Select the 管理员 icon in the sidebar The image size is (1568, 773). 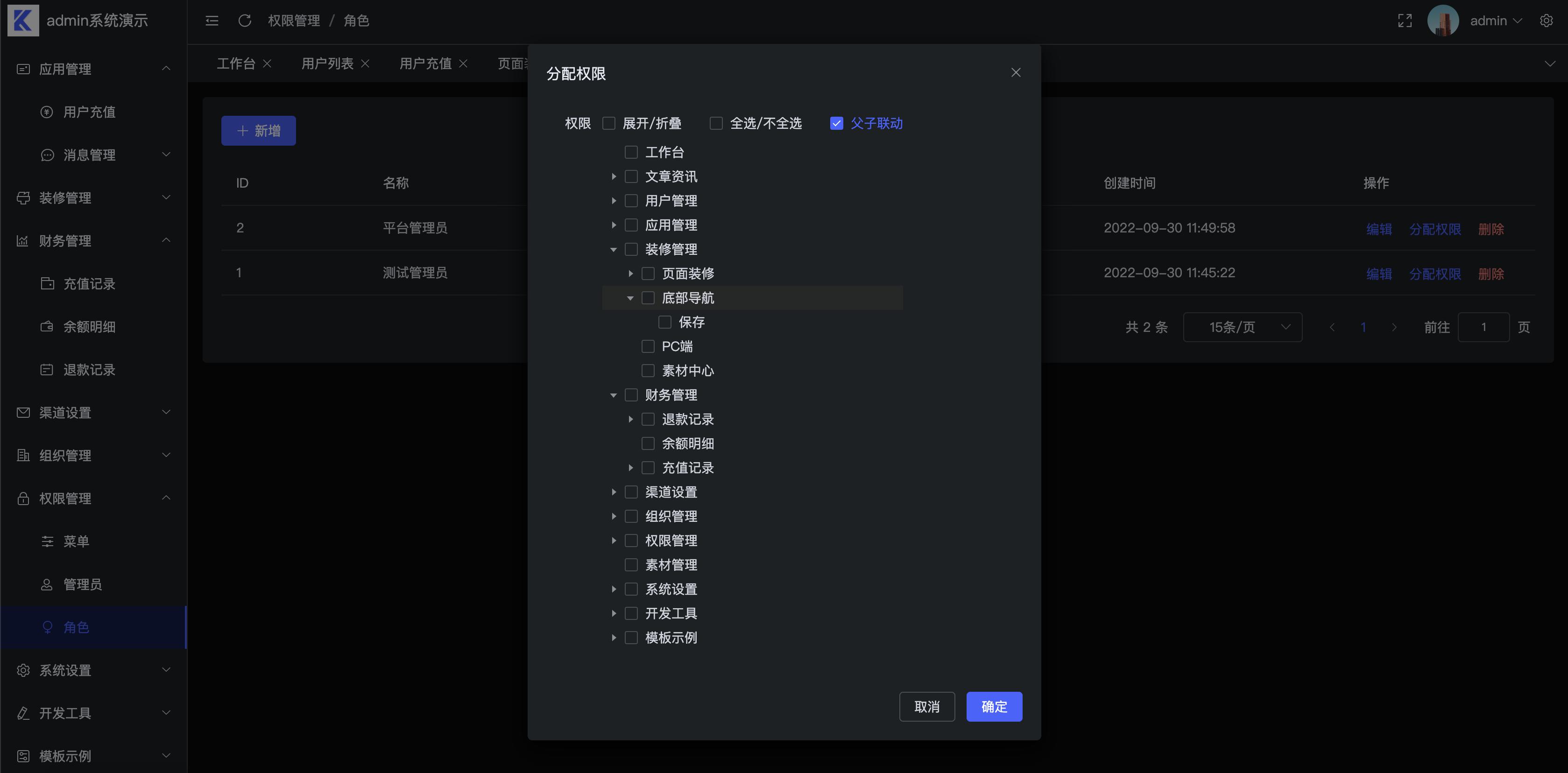coord(48,584)
